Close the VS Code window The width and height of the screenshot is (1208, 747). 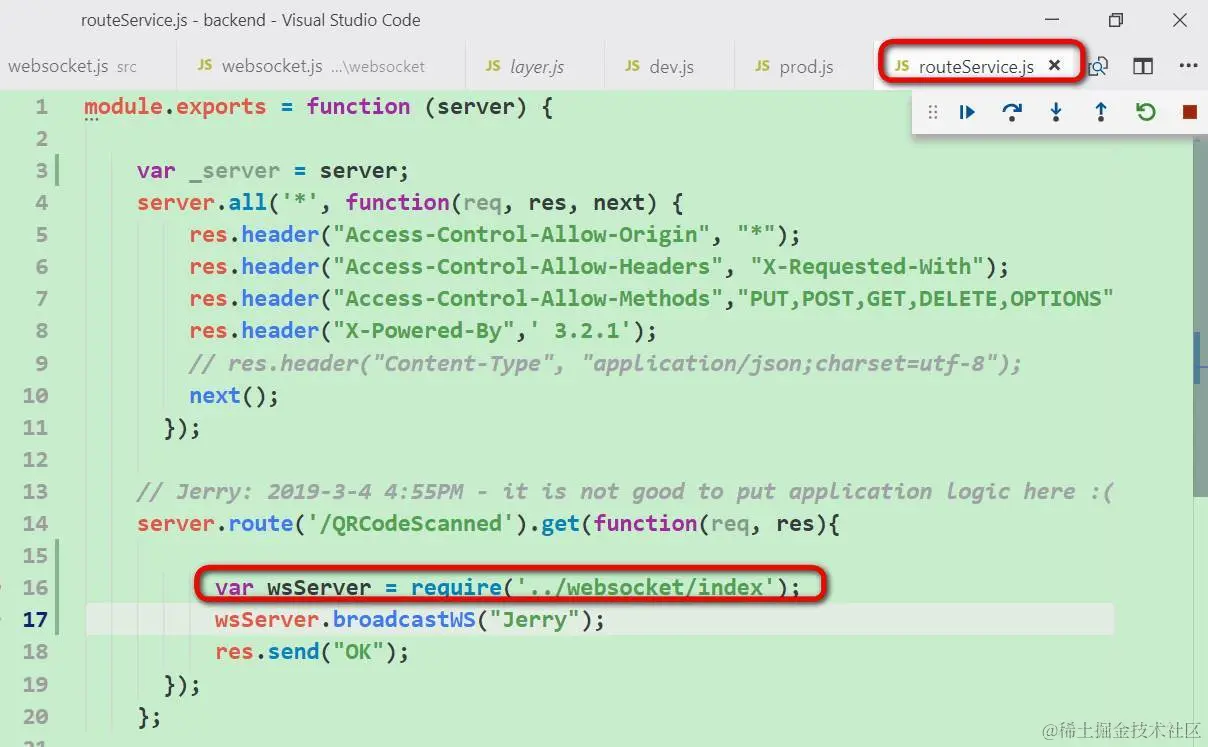click(1180, 20)
